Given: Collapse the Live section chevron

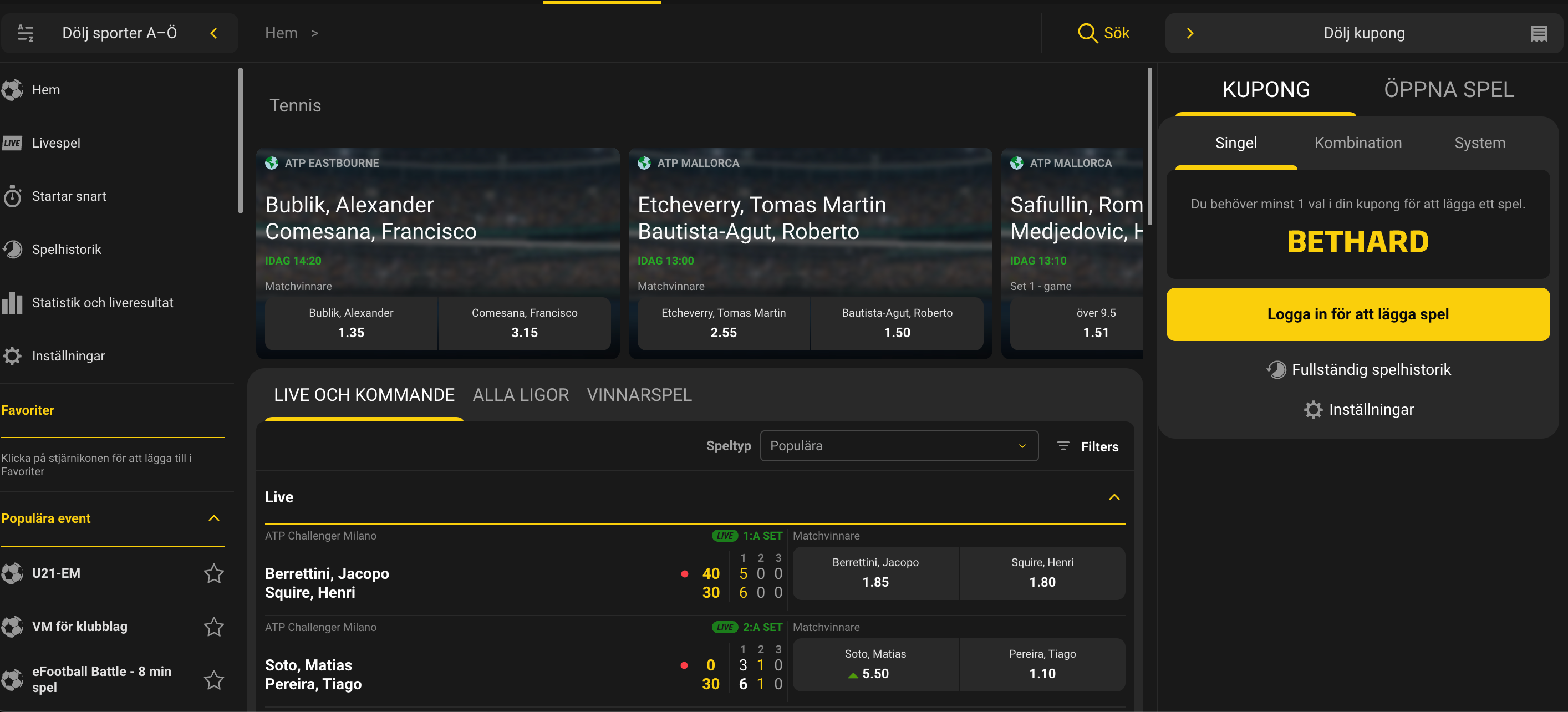Looking at the screenshot, I should pyautogui.click(x=1114, y=497).
